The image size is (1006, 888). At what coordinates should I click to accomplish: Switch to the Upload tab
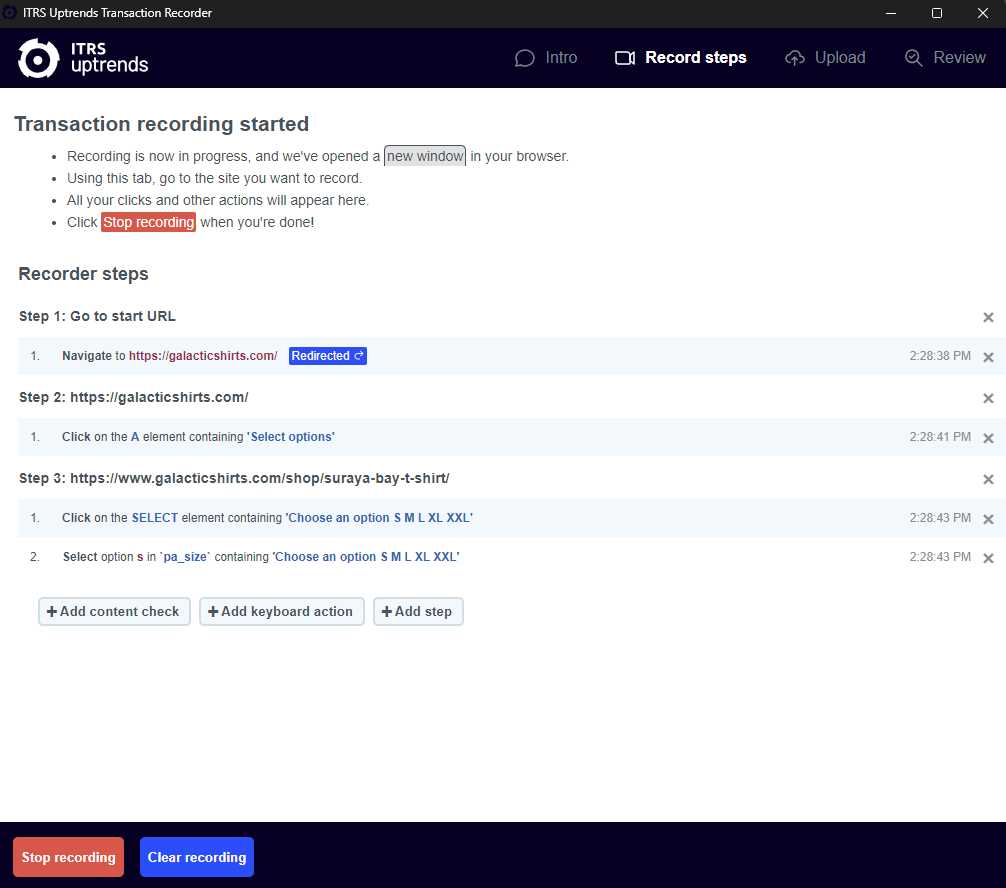825,58
